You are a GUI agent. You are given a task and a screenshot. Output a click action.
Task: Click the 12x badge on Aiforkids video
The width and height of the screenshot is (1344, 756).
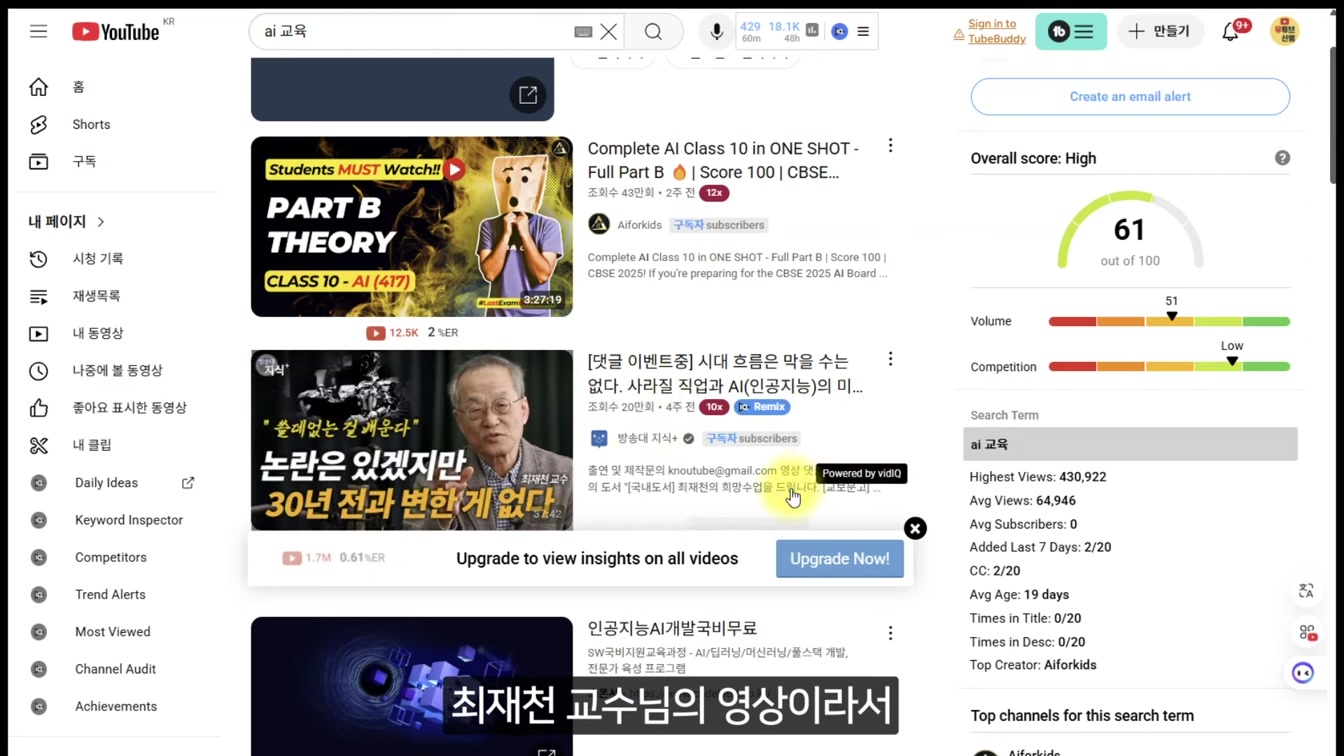(714, 193)
